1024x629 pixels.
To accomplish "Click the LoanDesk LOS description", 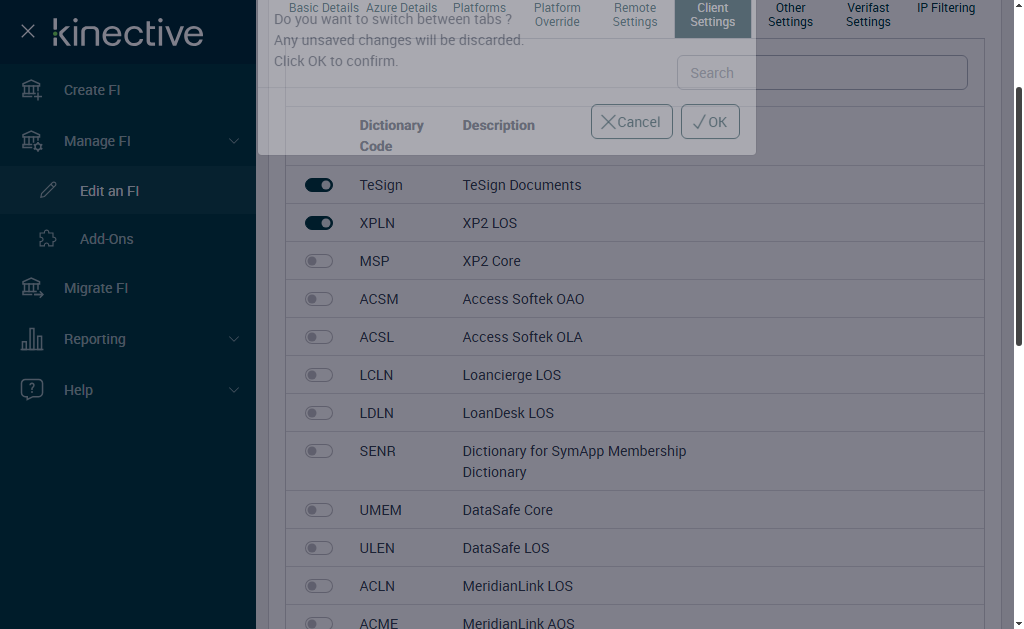I will (507, 413).
